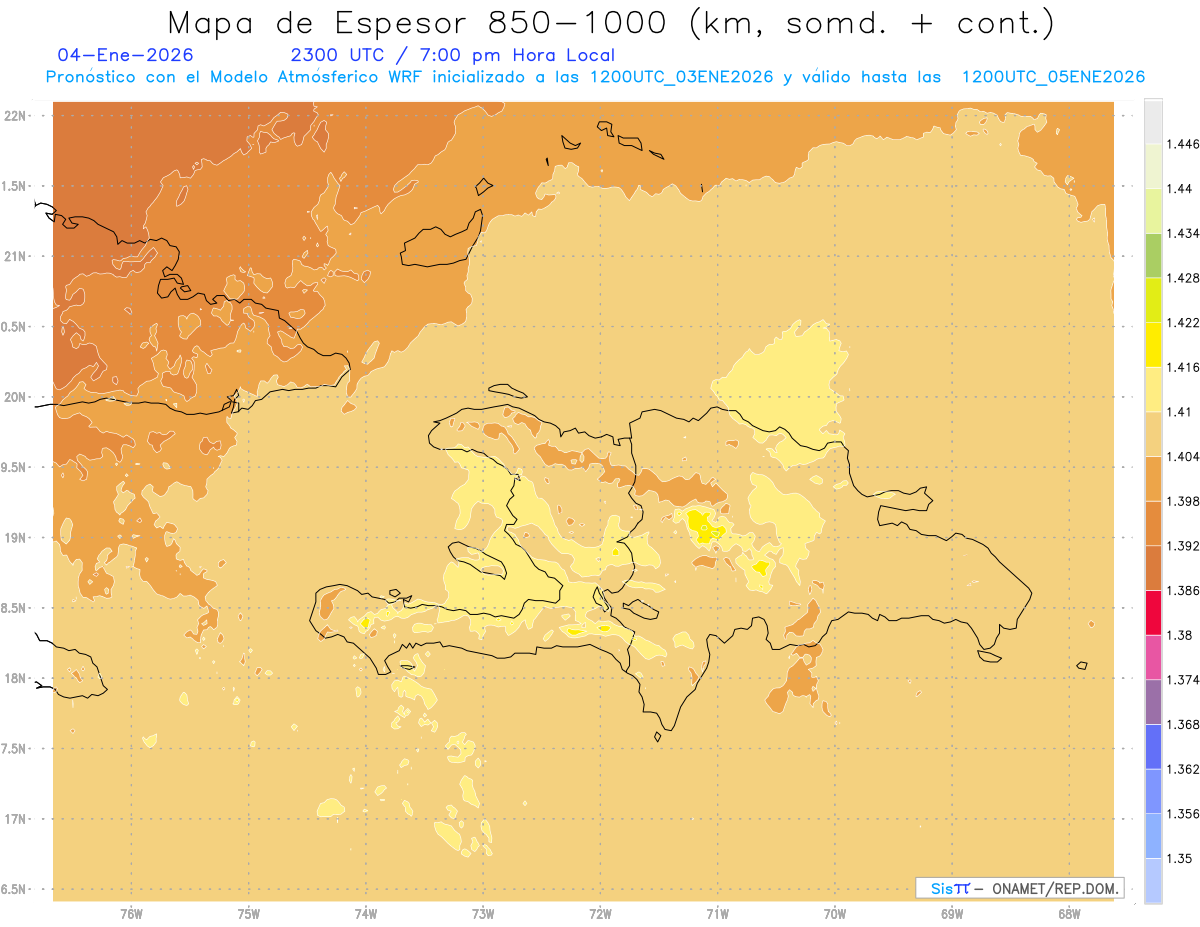Click the "Sis - ONAMET/REP.DOM." label box

pyautogui.click(x=1020, y=887)
